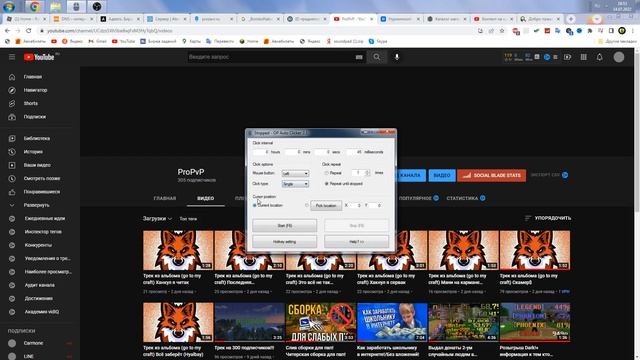Click the YouTube logo
640x360 pixels.
pyautogui.click(x=39, y=57)
